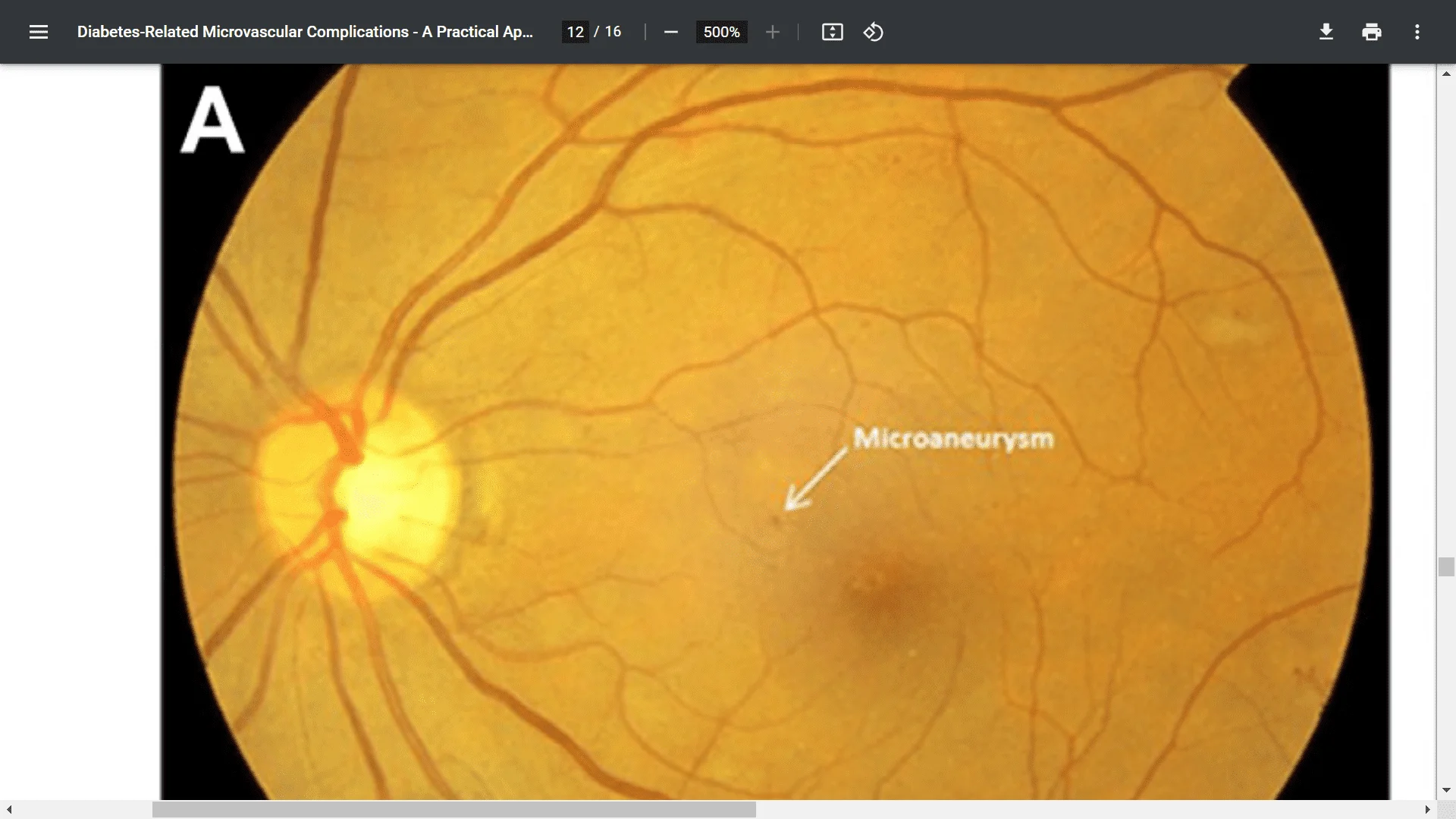Open the more actions three-dot menu

tap(1417, 32)
